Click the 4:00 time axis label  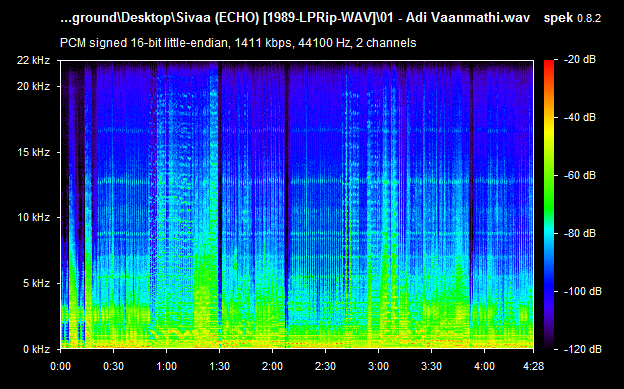click(x=484, y=366)
